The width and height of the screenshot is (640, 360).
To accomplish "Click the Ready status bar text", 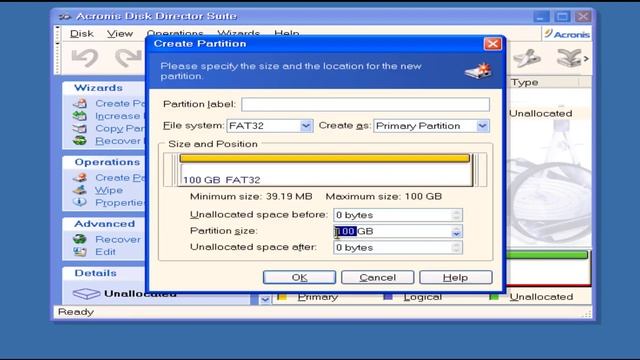I will [76, 312].
